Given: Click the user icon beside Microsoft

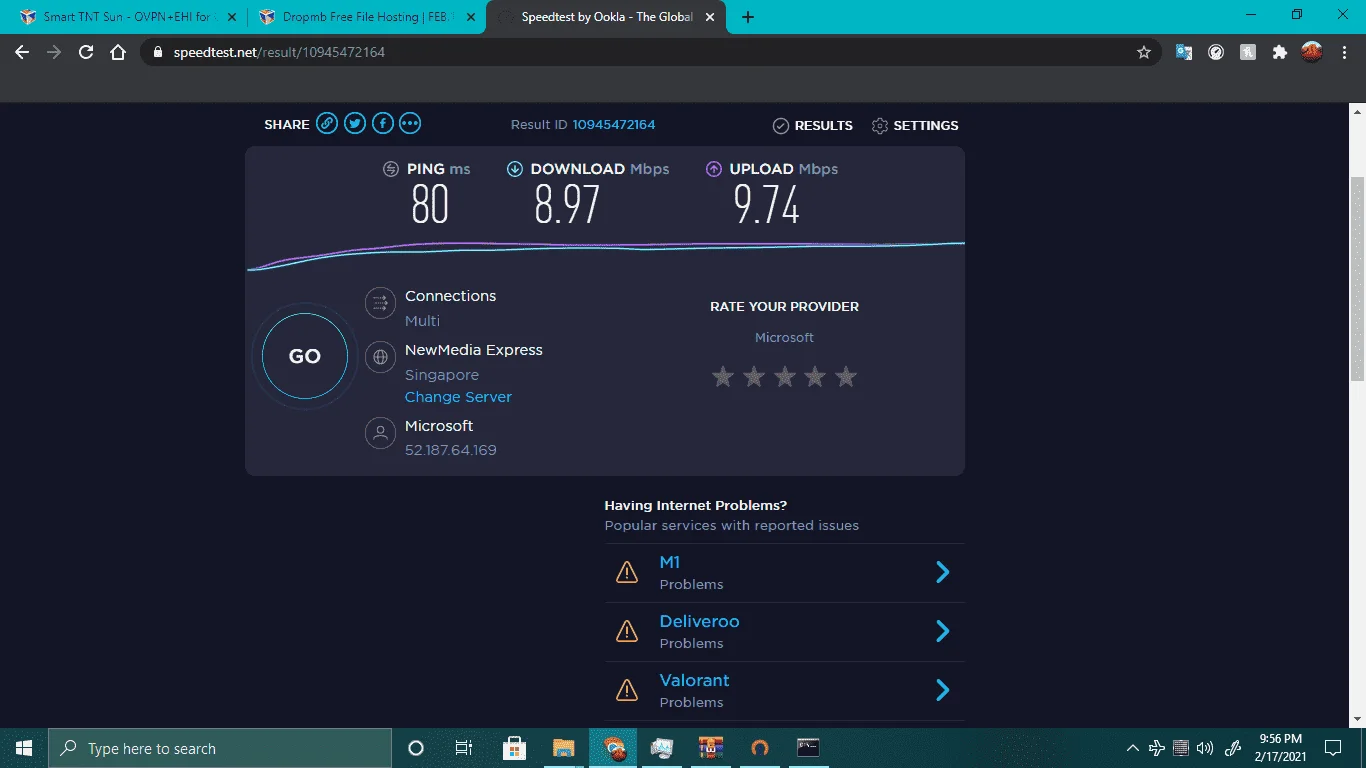Looking at the screenshot, I should [x=380, y=433].
